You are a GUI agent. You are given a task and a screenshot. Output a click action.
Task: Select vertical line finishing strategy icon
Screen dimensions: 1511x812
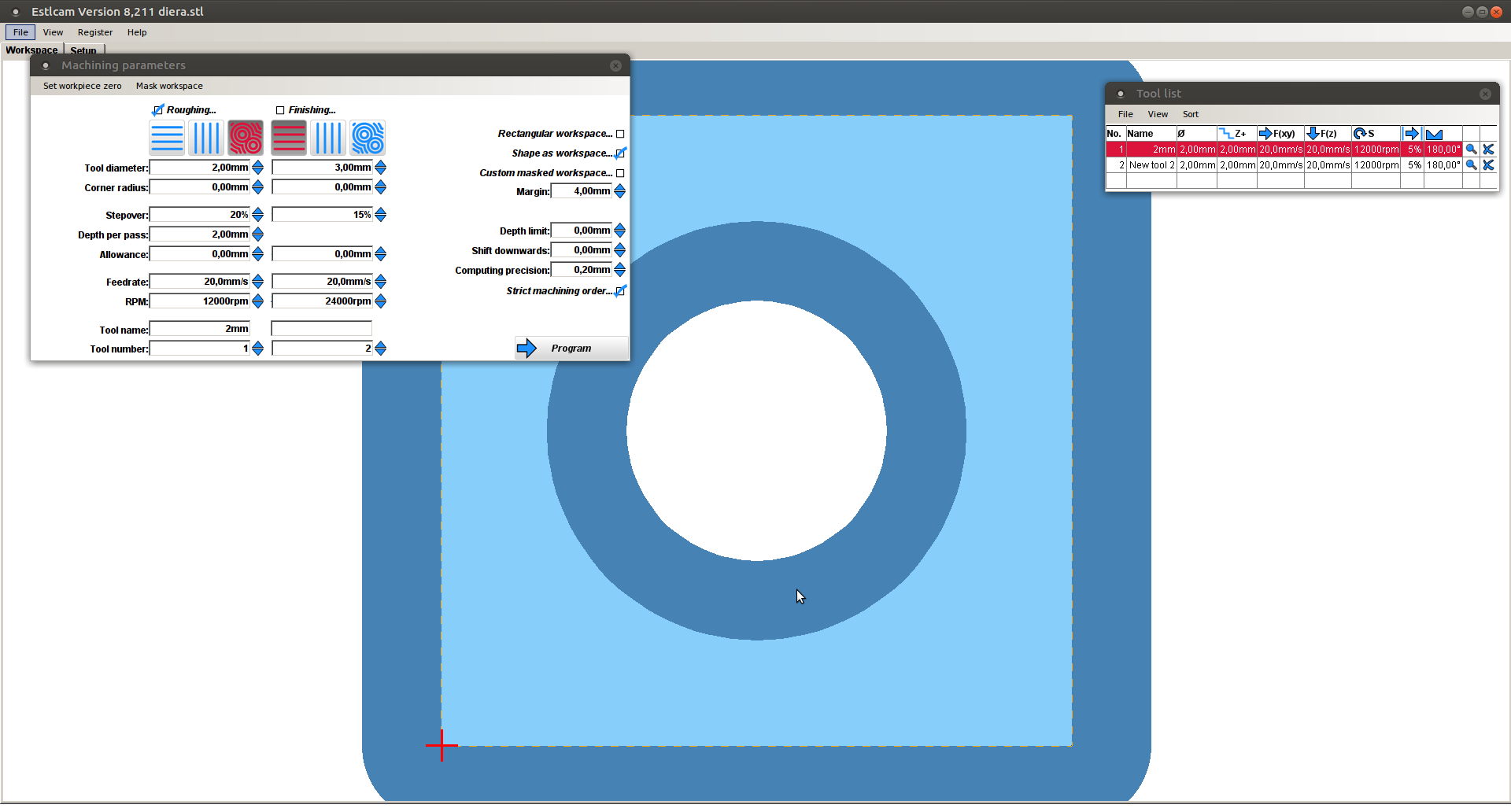pyautogui.click(x=328, y=138)
